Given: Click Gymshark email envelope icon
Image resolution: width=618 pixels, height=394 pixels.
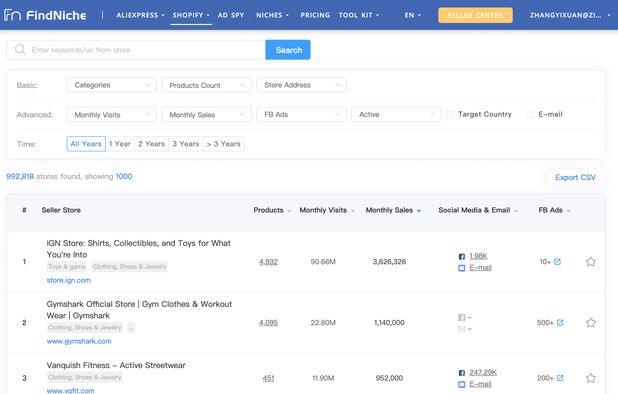Looking at the screenshot, I should click(462, 329).
